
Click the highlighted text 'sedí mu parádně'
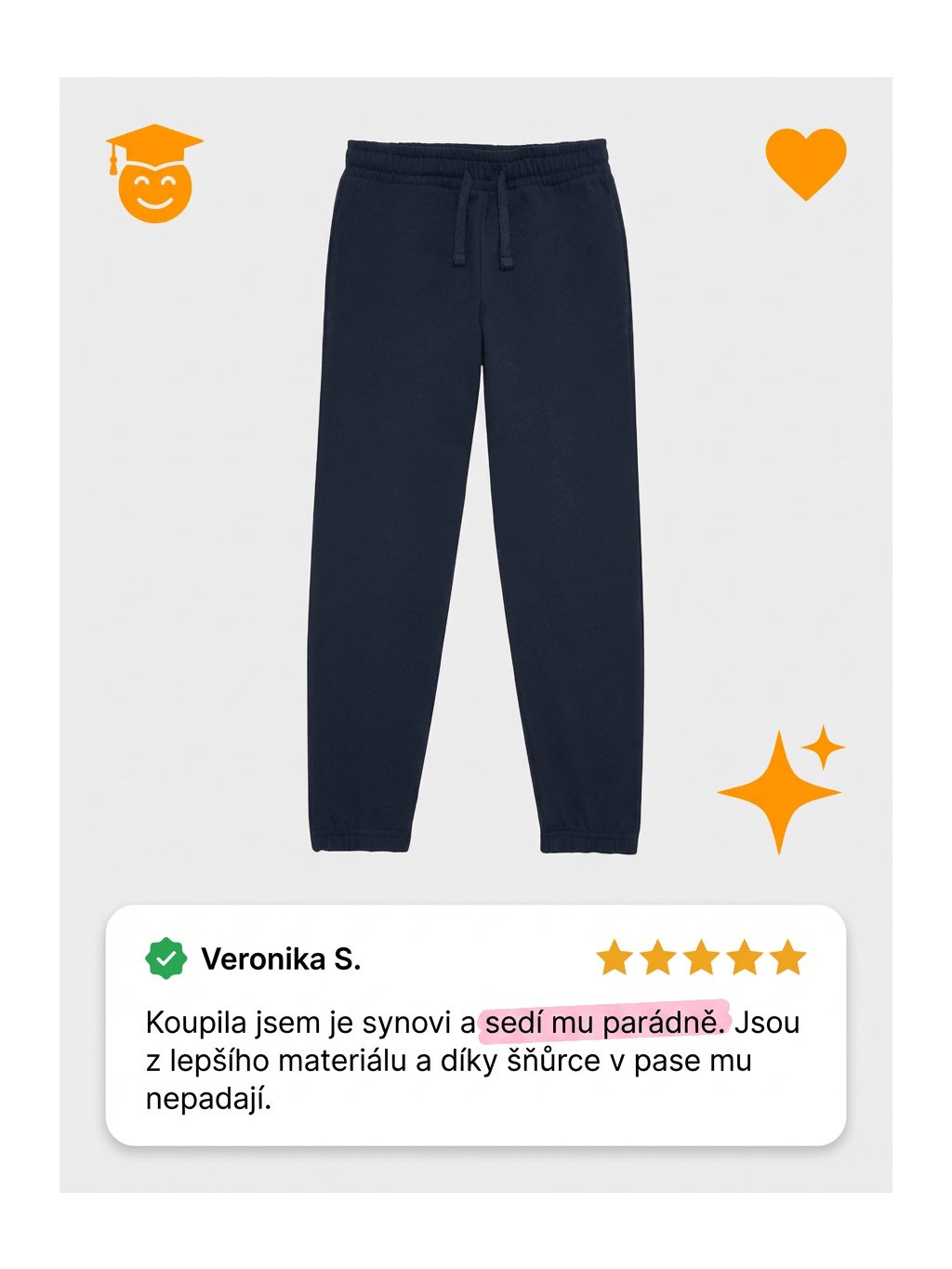pos(604,1023)
